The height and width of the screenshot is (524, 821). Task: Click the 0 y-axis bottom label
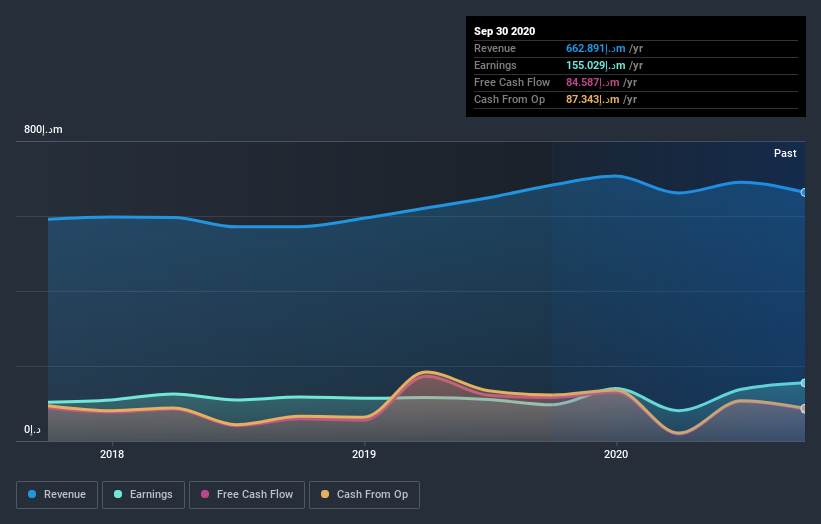click(x=32, y=429)
